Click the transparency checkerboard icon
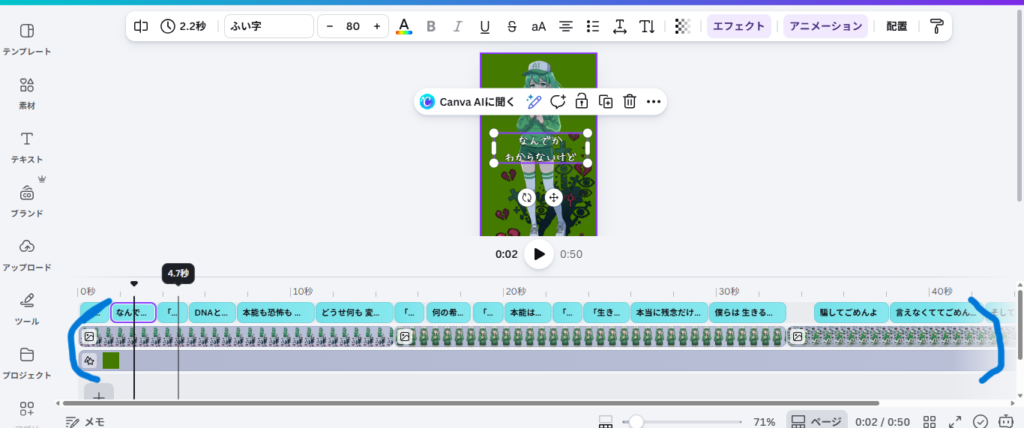Image resolution: width=1024 pixels, height=428 pixels. pos(682,26)
